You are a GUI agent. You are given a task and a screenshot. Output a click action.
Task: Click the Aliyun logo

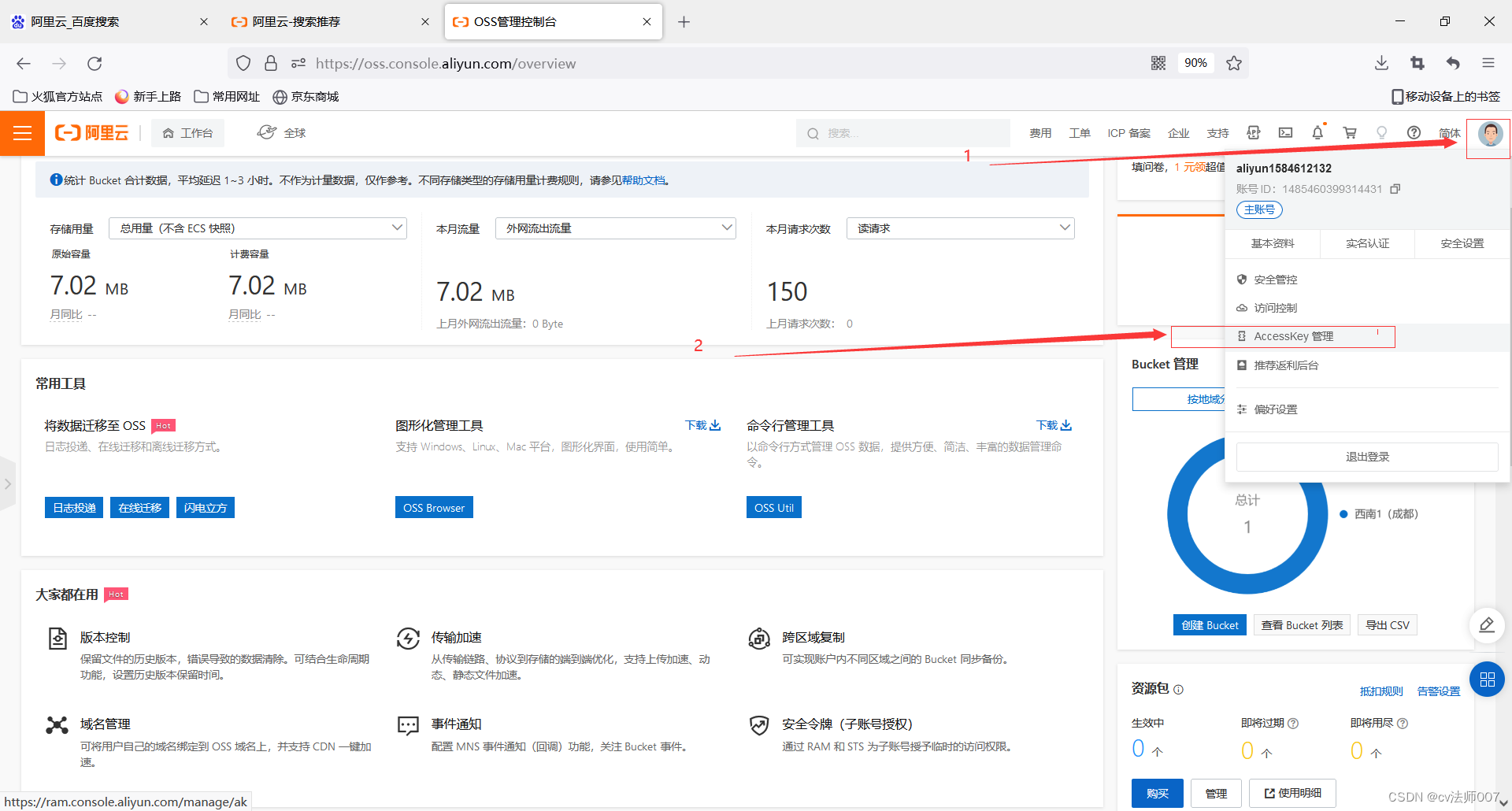point(91,133)
